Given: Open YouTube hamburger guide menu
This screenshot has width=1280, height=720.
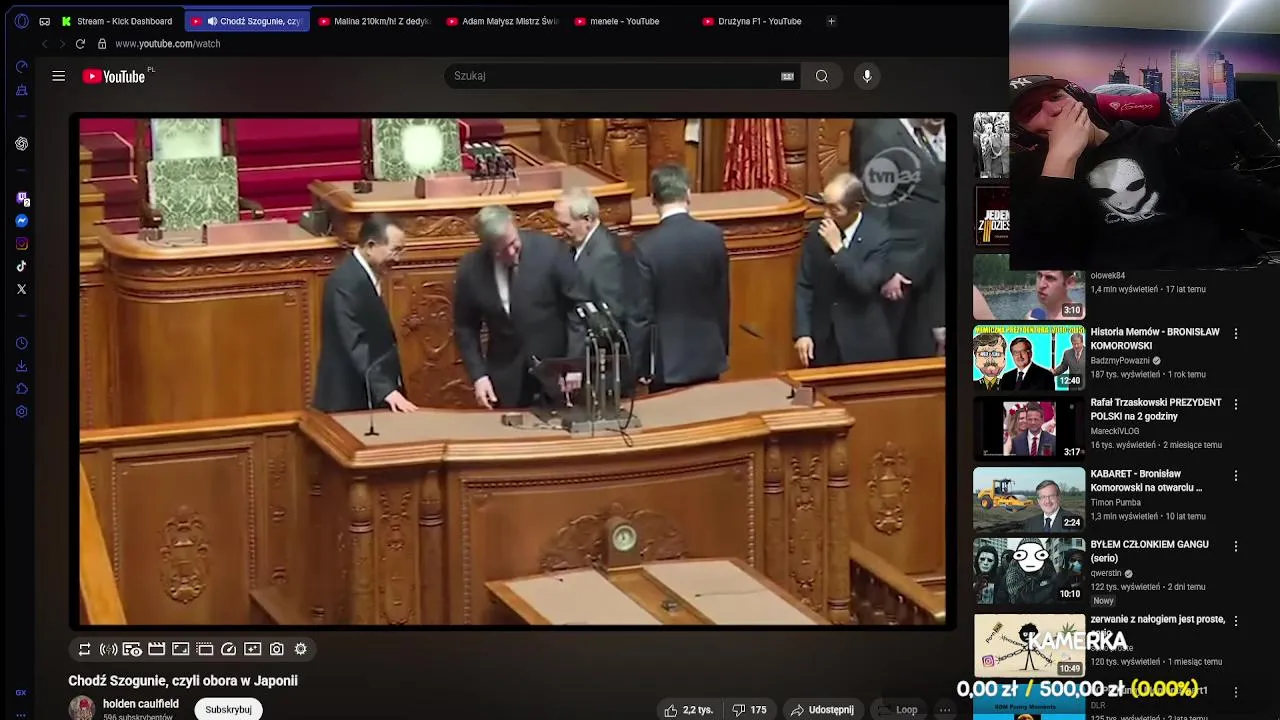Looking at the screenshot, I should (59, 76).
